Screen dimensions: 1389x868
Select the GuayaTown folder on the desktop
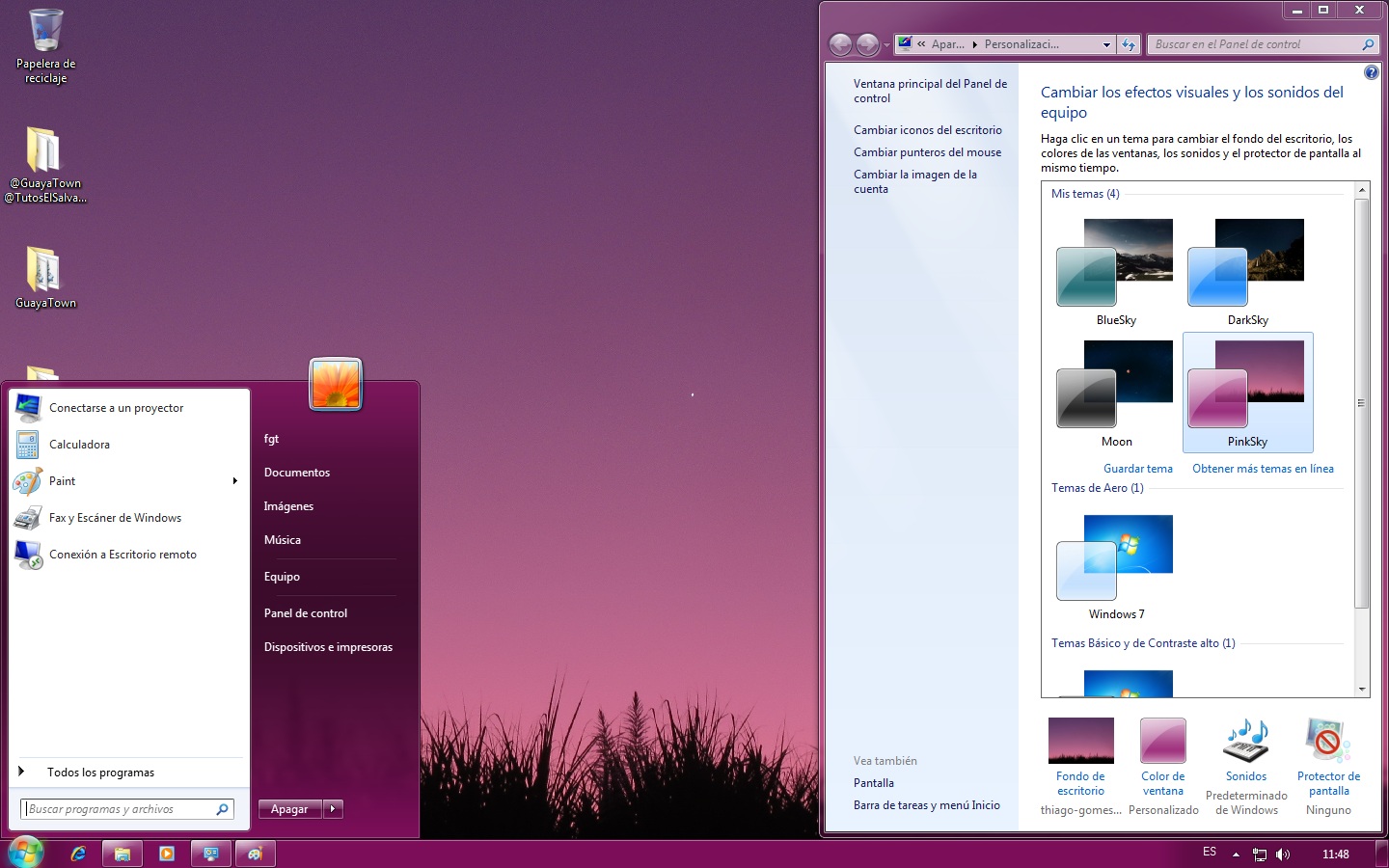[45, 278]
